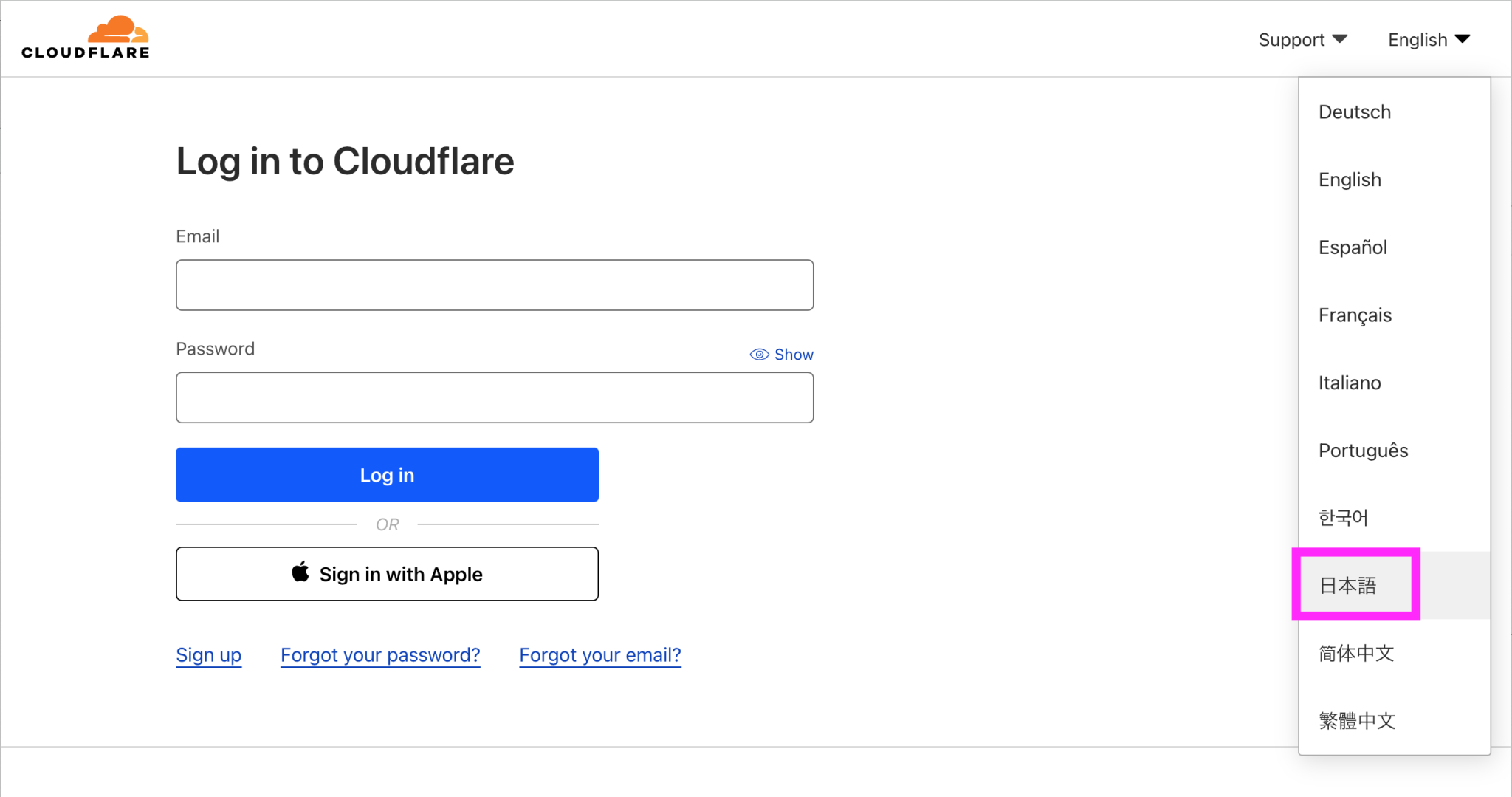Click the Apple logo on sign-in button
Viewport: 1512px width, 797px height.
(300, 573)
